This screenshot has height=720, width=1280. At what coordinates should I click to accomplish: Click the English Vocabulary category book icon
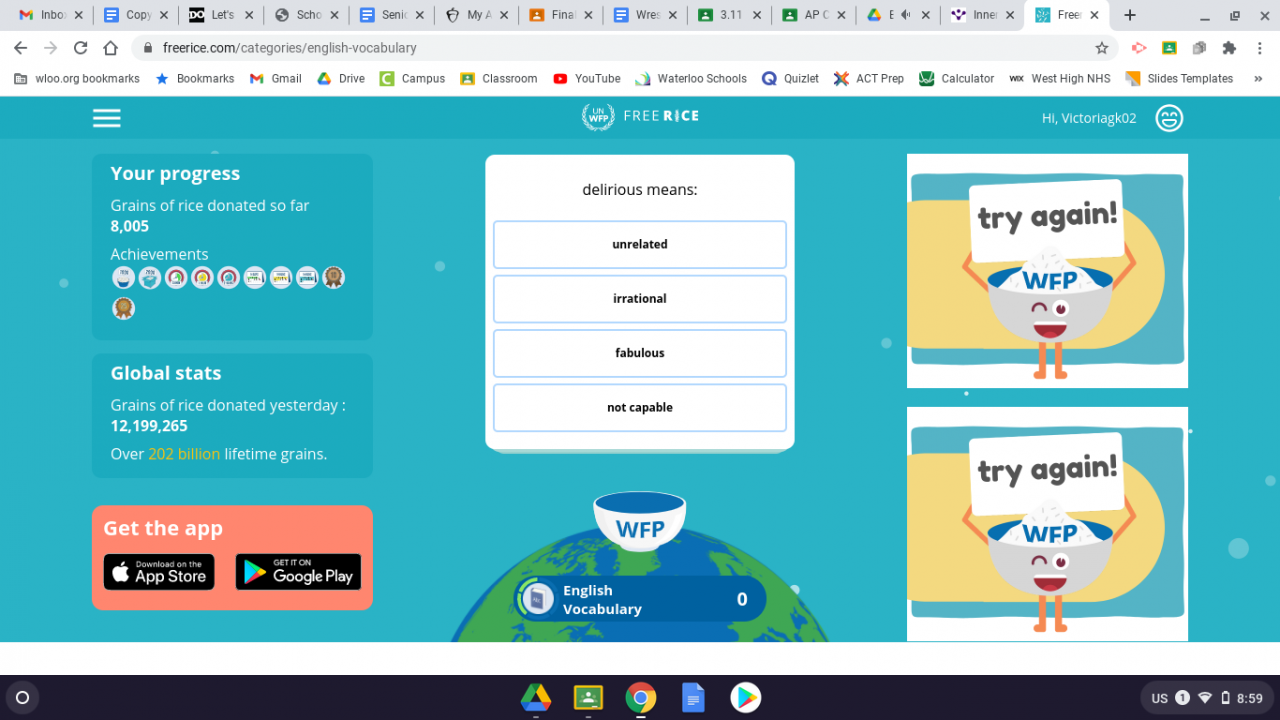[537, 599]
